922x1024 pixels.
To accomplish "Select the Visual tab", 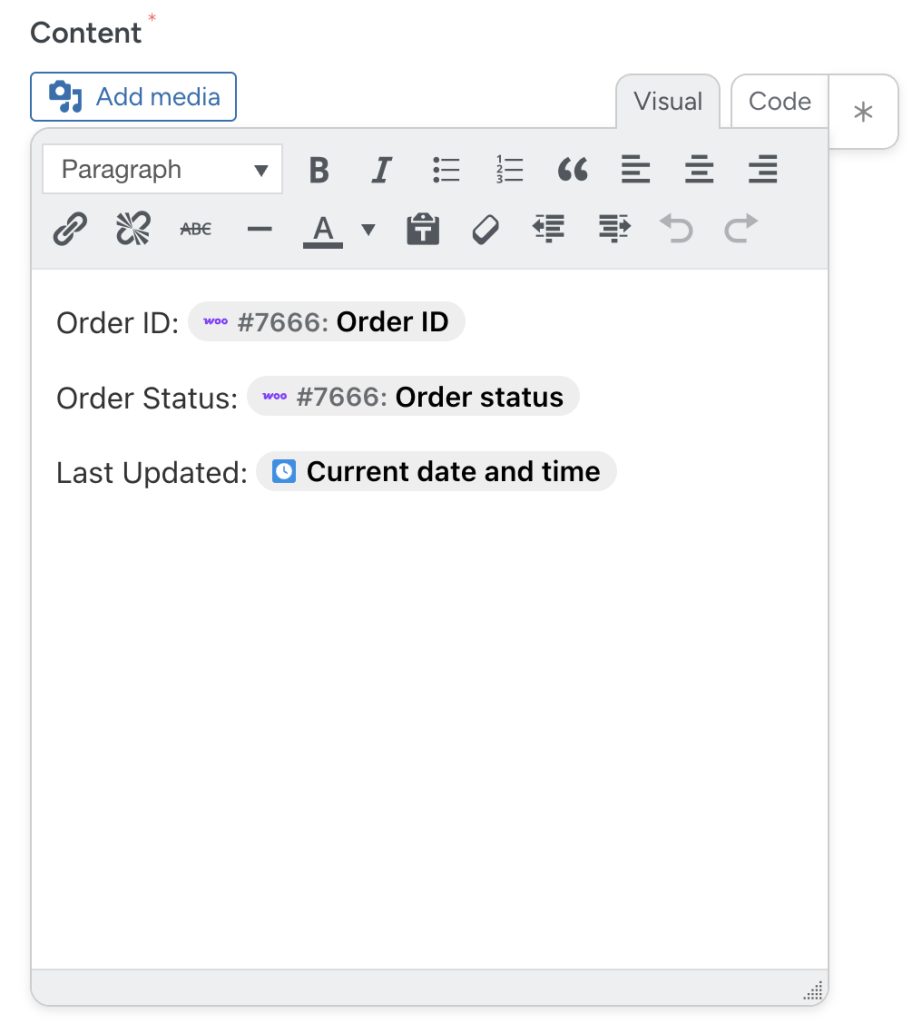I will point(667,100).
